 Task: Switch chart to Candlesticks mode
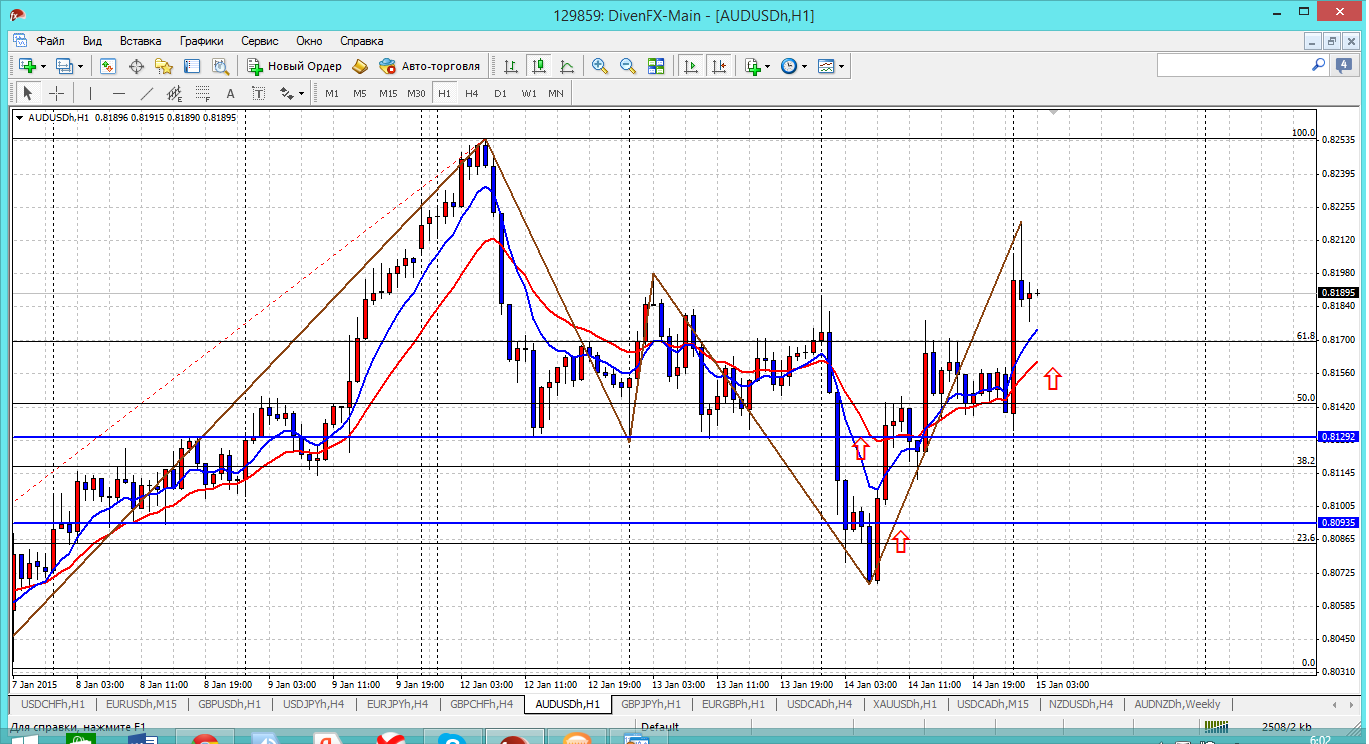coord(539,66)
